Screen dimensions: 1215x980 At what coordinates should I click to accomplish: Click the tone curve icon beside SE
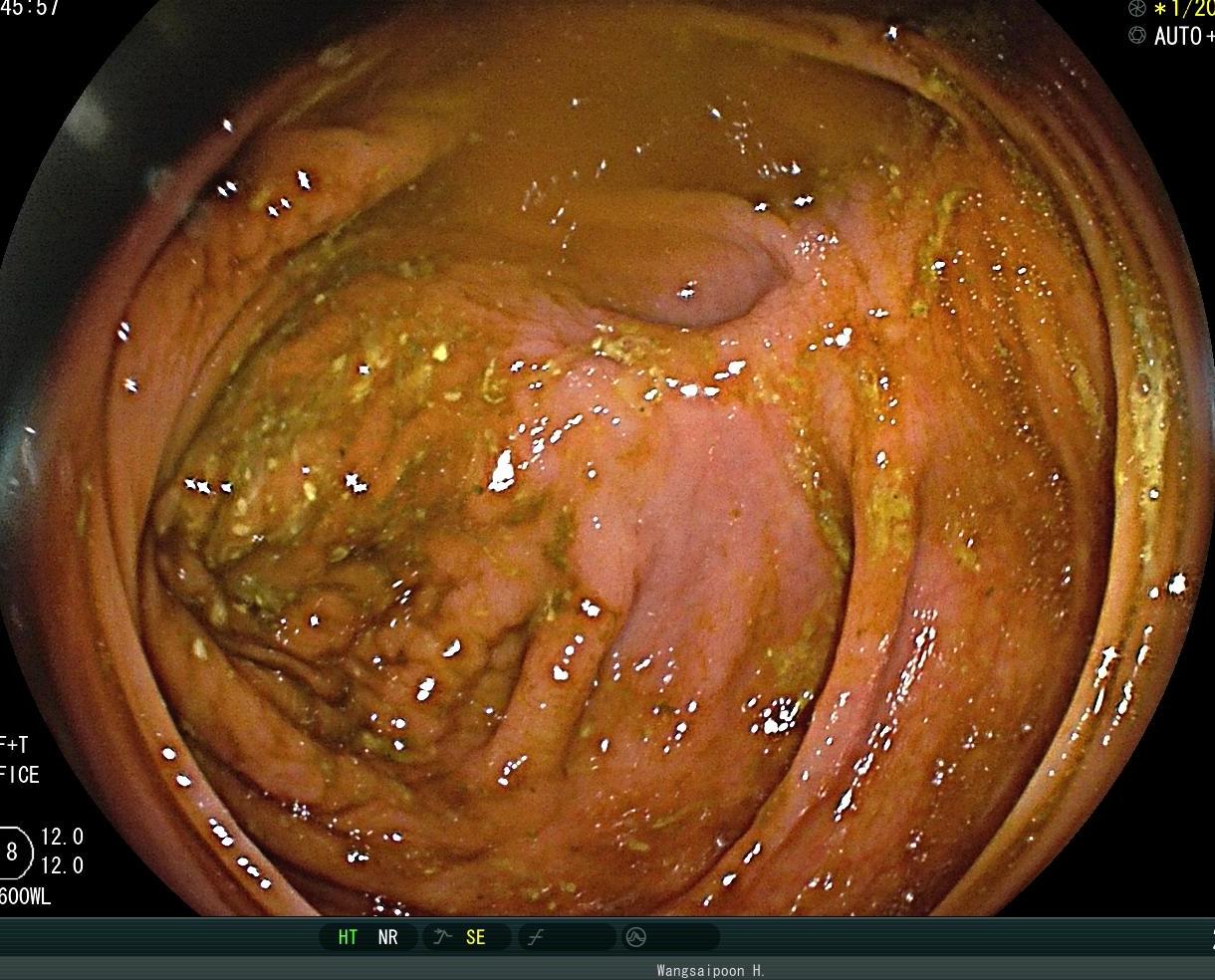pos(442,937)
